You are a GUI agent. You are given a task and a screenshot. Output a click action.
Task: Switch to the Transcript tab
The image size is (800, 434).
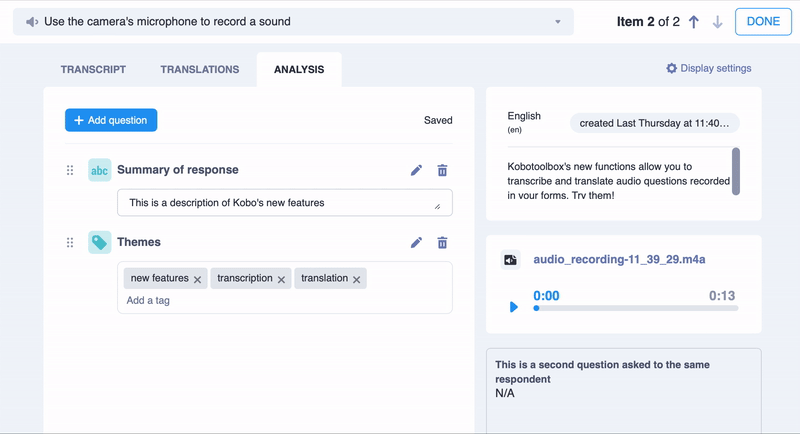coord(93,69)
